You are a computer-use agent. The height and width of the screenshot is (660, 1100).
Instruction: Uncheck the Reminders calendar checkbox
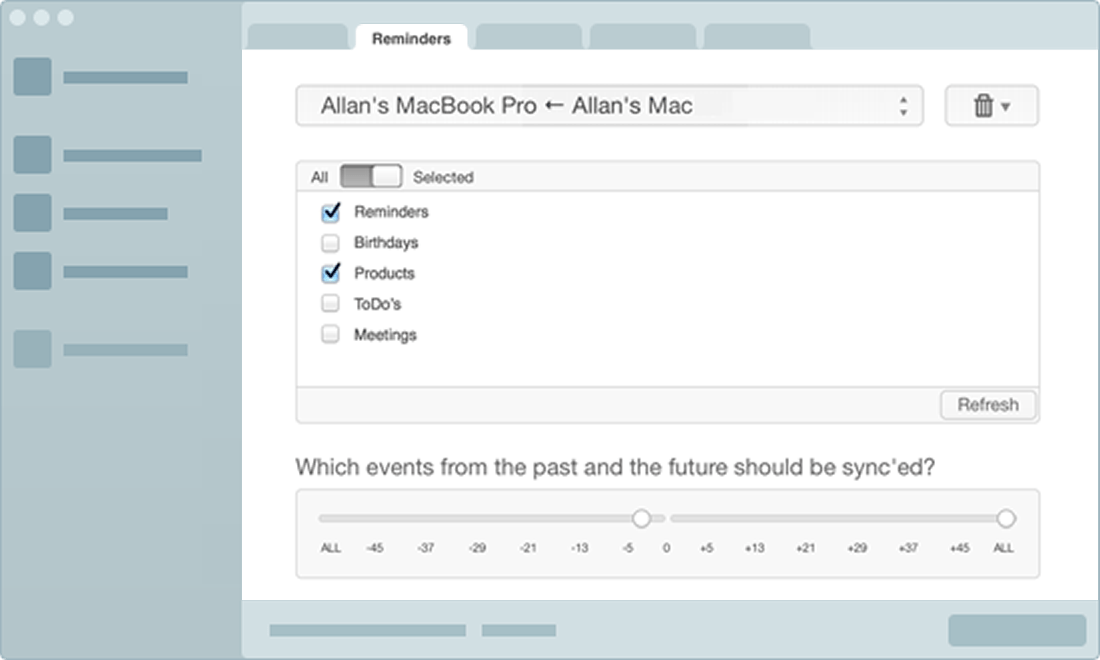[x=330, y=212]
